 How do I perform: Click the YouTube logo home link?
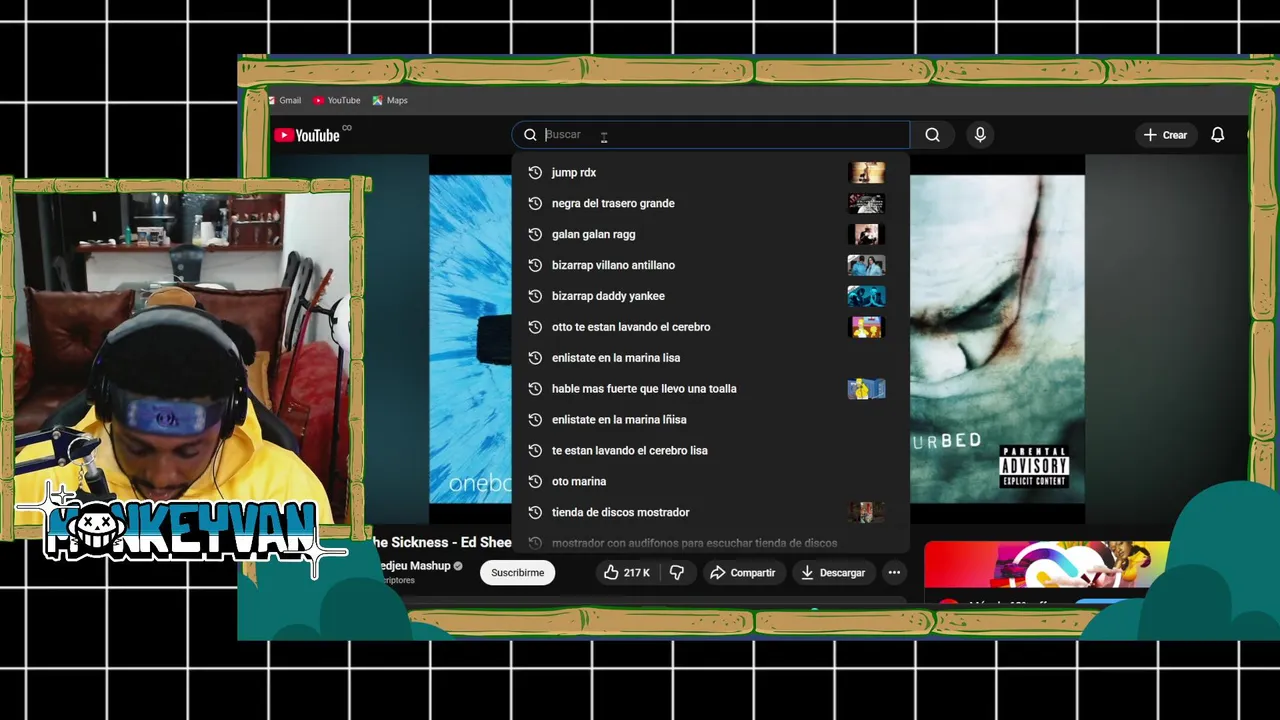click(308, 135)
